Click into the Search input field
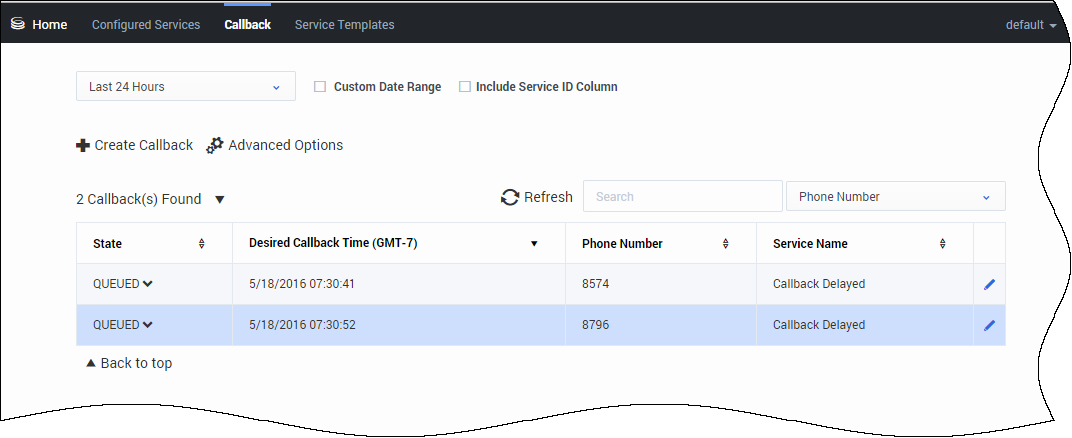Image resolution: width=1072 pixels, height=438 pixels. [682, 197]
